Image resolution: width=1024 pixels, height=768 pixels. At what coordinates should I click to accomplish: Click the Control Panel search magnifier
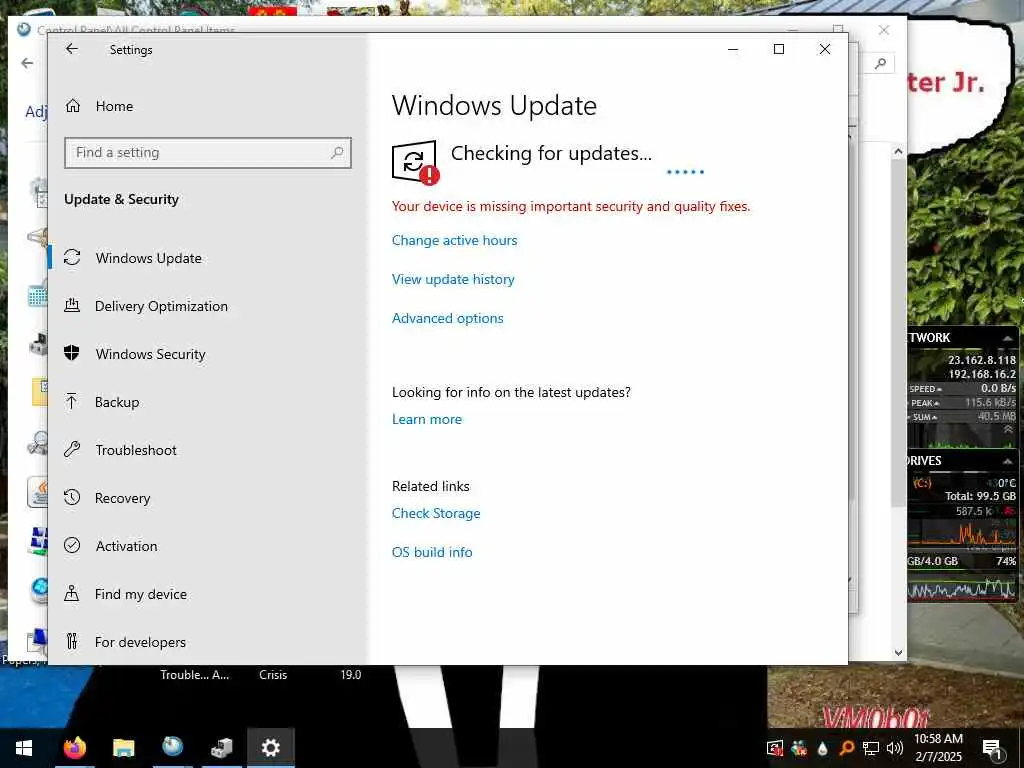(880, 63)
